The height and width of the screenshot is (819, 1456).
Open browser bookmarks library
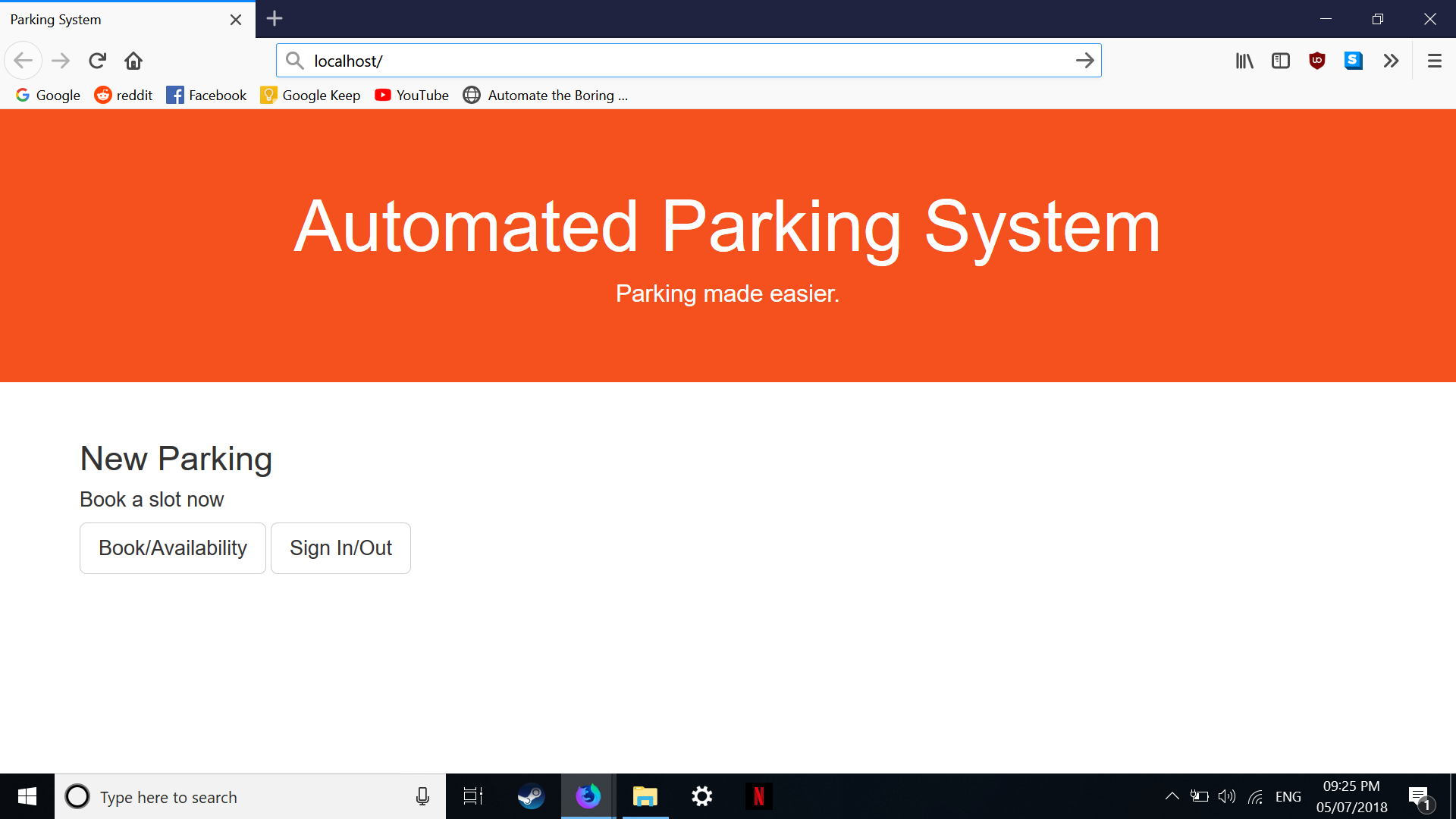pos(1243,60)
